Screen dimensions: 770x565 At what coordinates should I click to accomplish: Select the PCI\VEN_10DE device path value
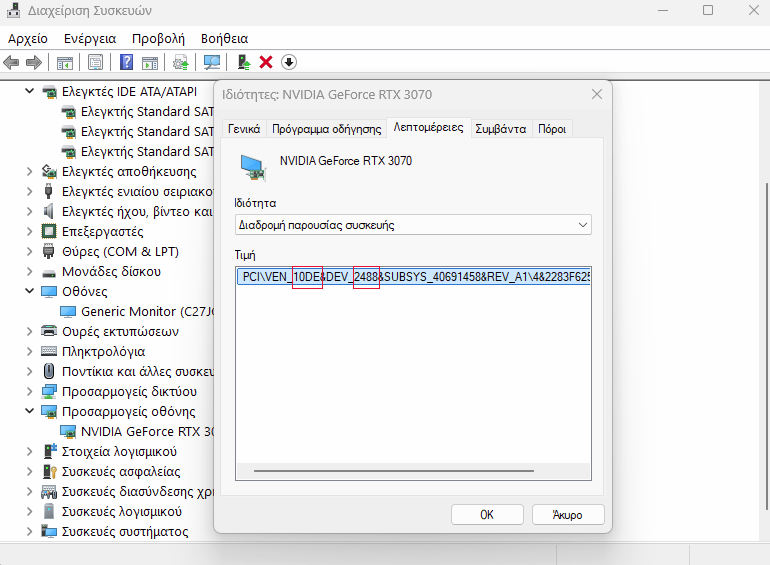(413, 277)
